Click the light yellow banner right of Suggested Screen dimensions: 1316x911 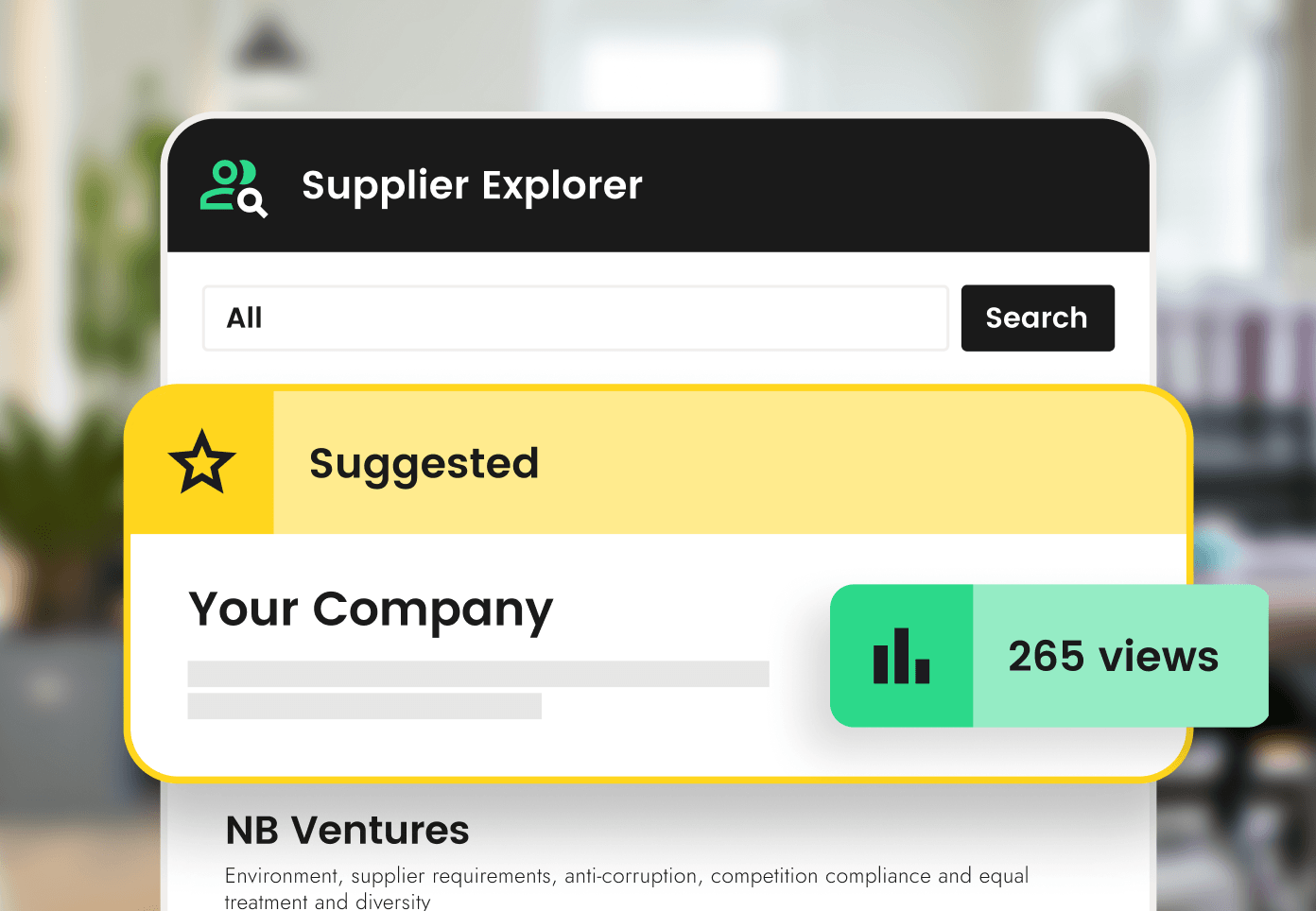point(860,462)
